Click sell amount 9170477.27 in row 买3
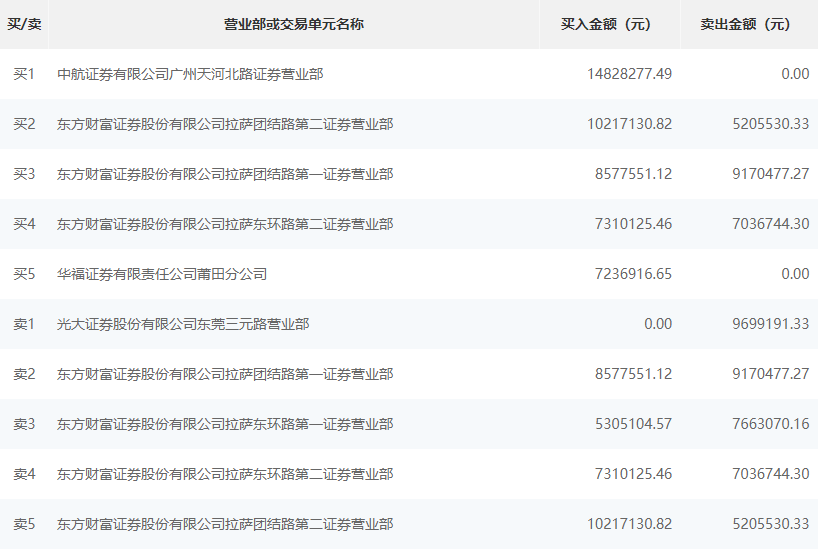This screenshot has height=550, width=820. [771, 174]
